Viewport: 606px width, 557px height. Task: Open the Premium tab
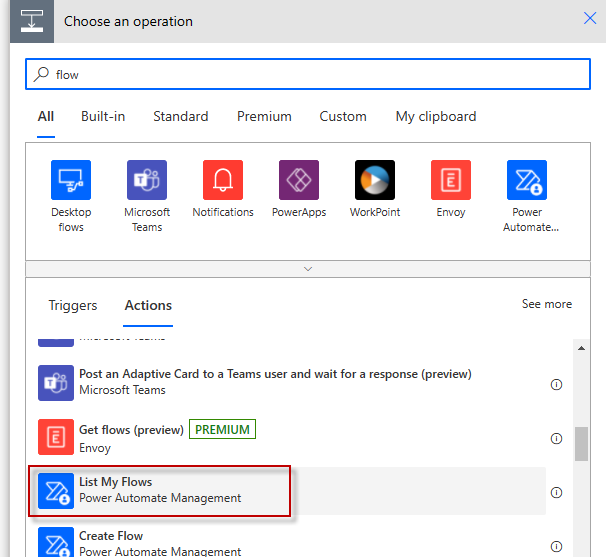coord(264,116)
